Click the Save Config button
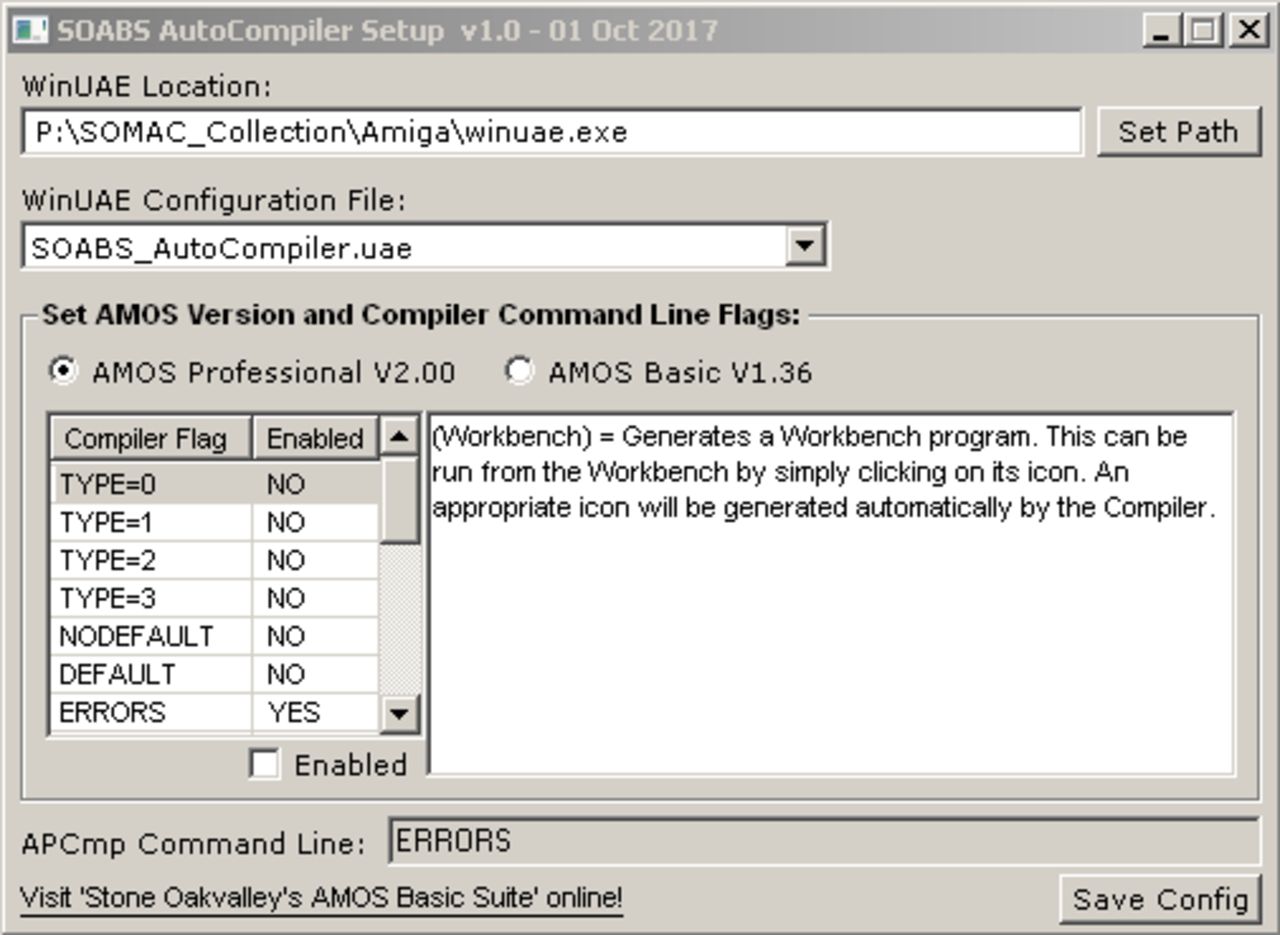1280x935 pixels. 1159,899
